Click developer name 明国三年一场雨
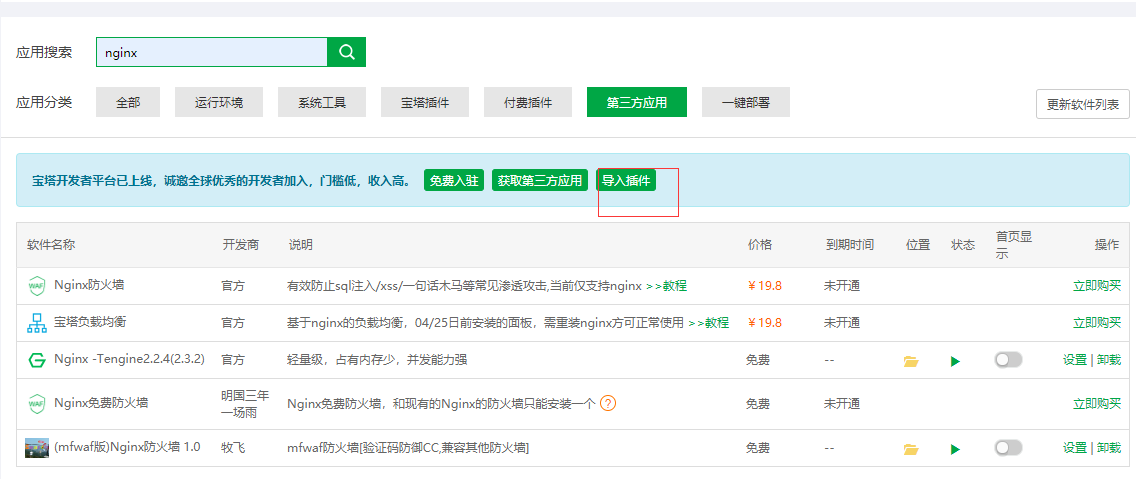 click(x=245, y=403)
